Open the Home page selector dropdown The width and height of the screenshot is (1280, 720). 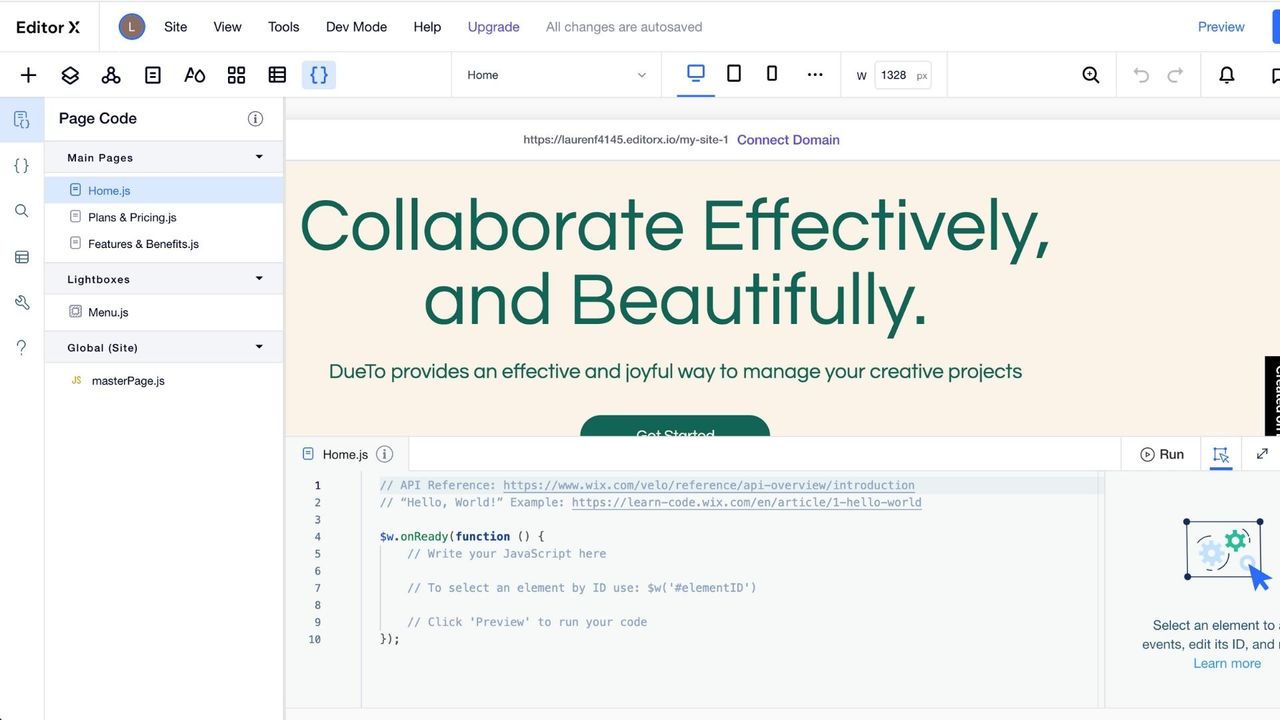tap(557, 75)
